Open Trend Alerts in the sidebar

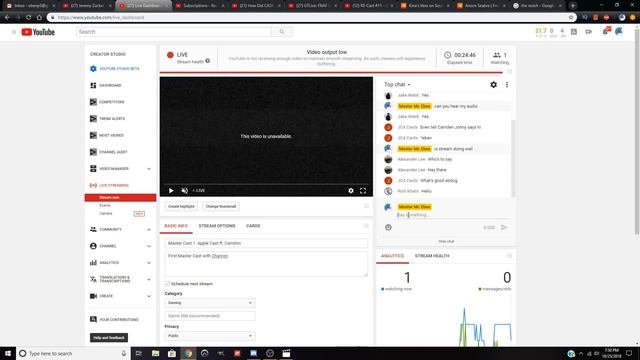click(x=108, y=118)
